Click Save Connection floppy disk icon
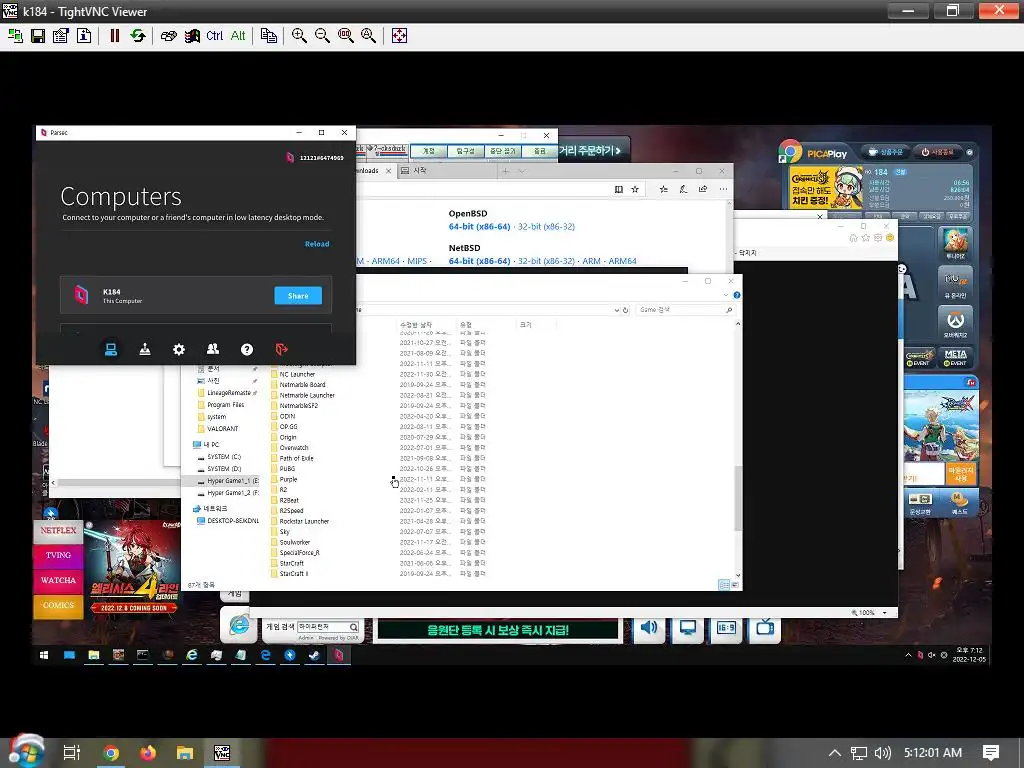This screenshot has height=768, width=1024. click(38, 35)
